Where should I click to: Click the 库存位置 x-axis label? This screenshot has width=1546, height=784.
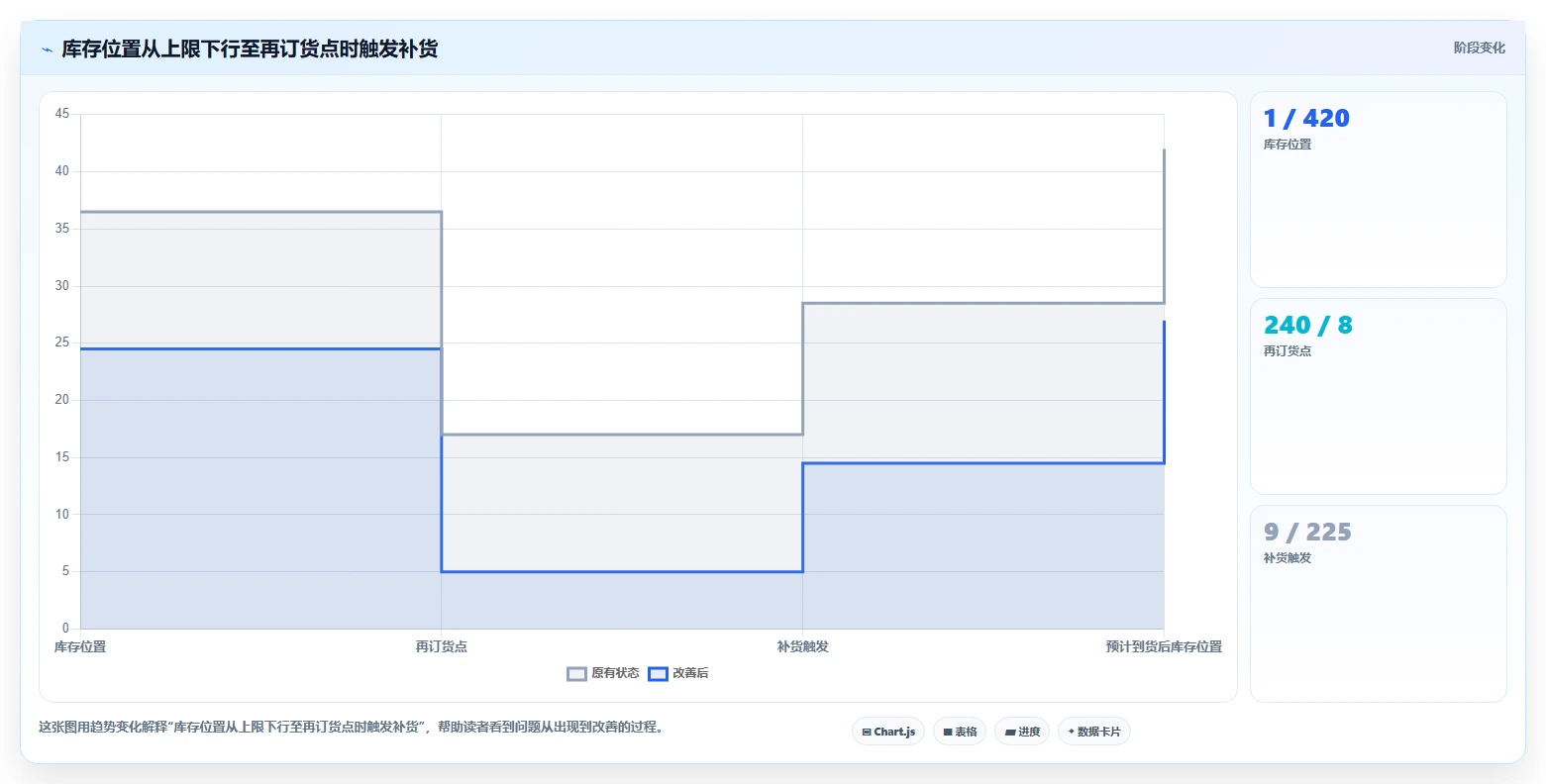point(80,647)
